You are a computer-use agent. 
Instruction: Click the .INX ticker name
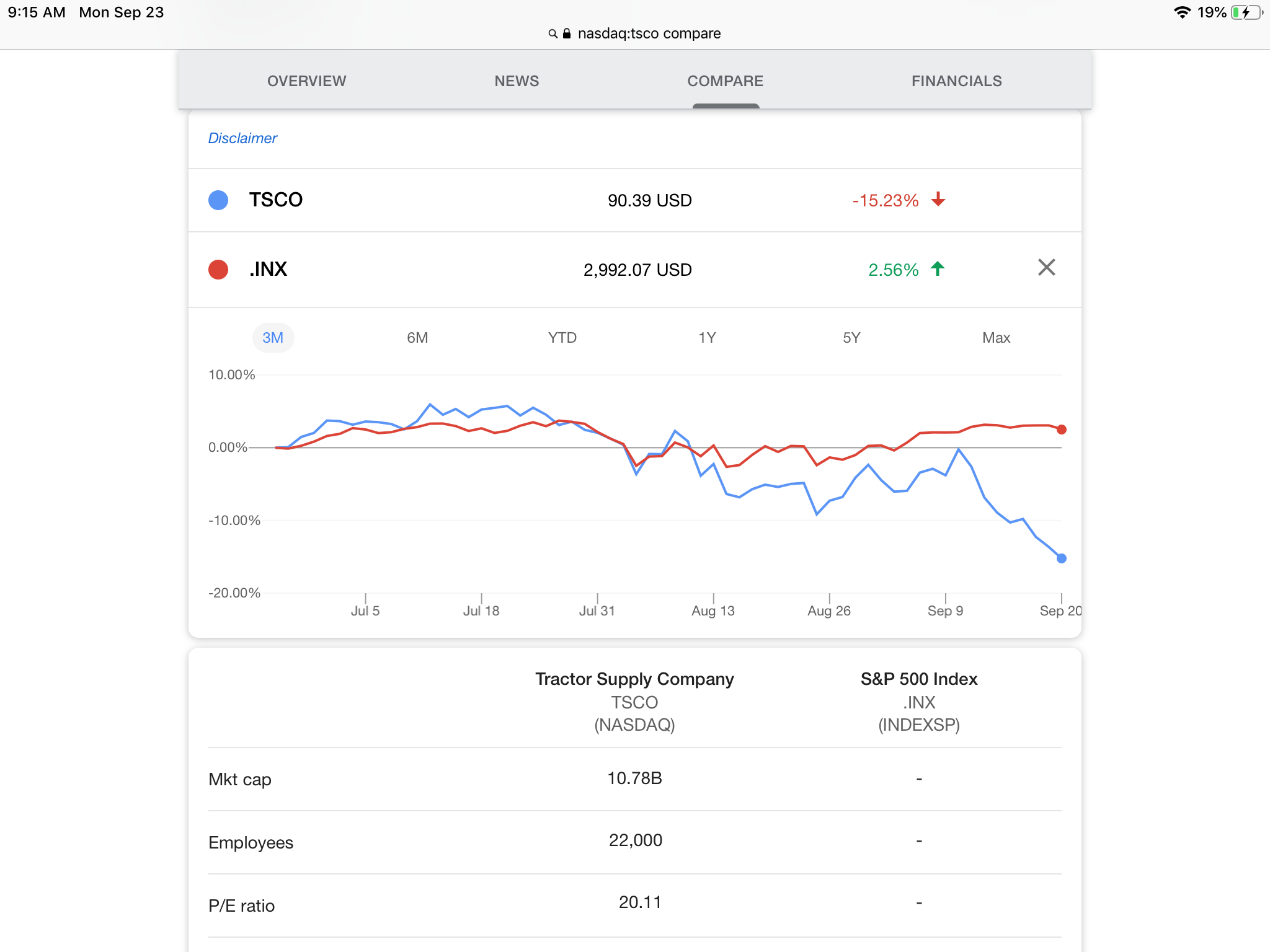click(x=268, y=269)
